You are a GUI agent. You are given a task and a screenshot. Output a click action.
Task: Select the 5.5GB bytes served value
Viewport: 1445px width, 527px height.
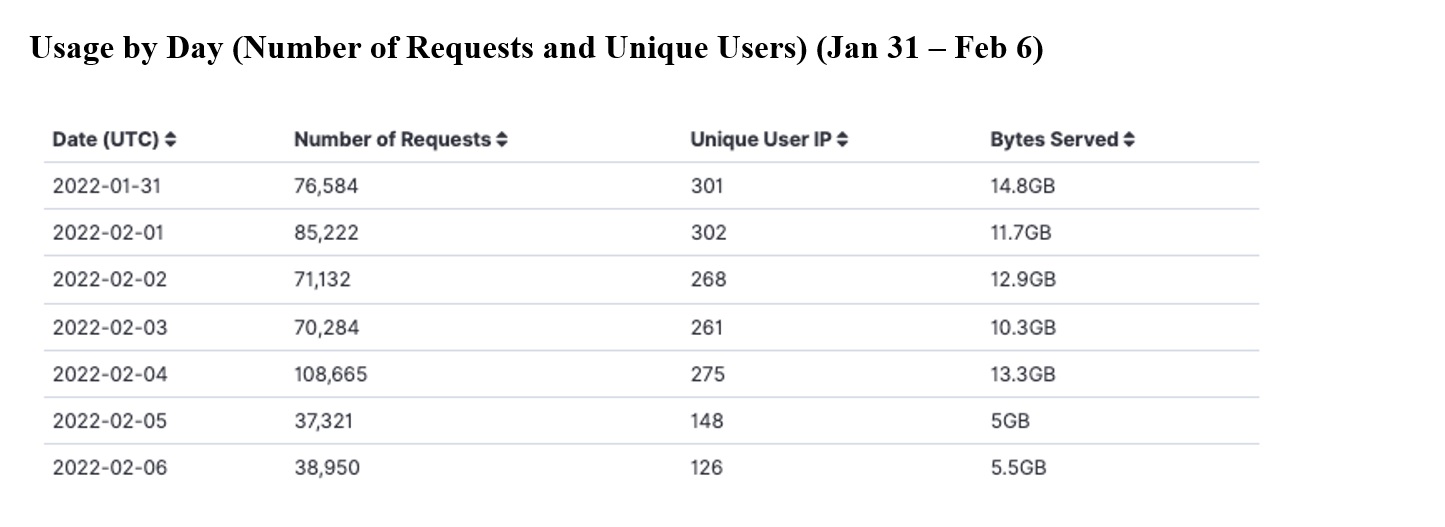click(x=1018, y=468)
